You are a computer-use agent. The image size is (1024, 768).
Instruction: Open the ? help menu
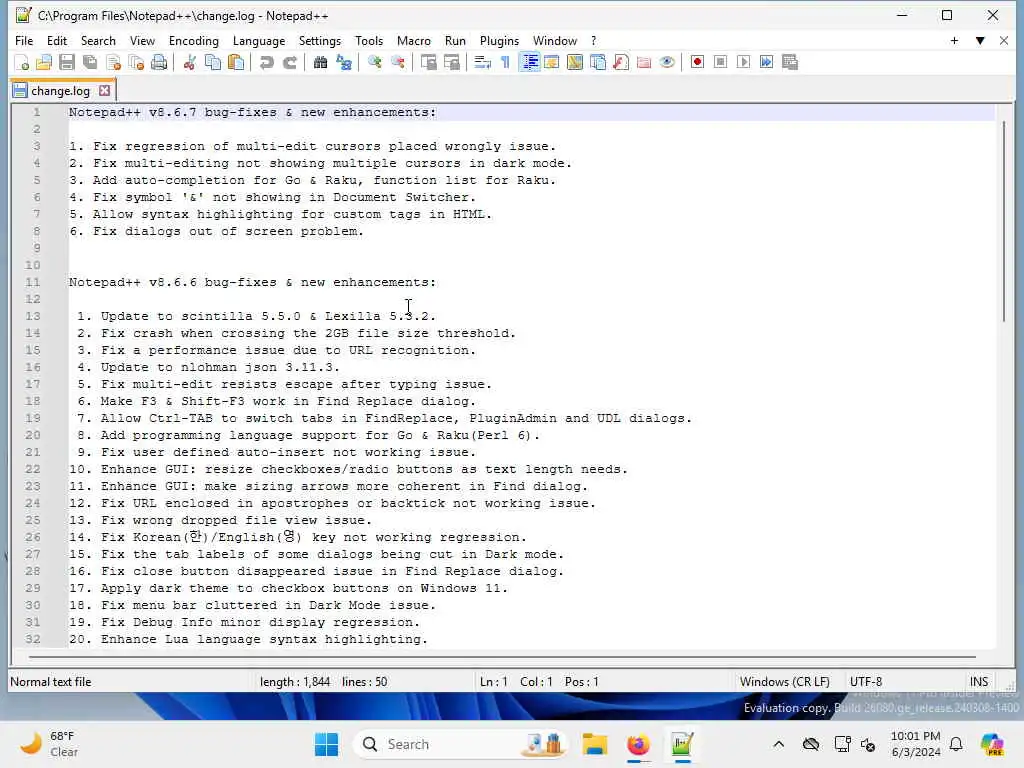pyautogui.click(x=594, y=40)
